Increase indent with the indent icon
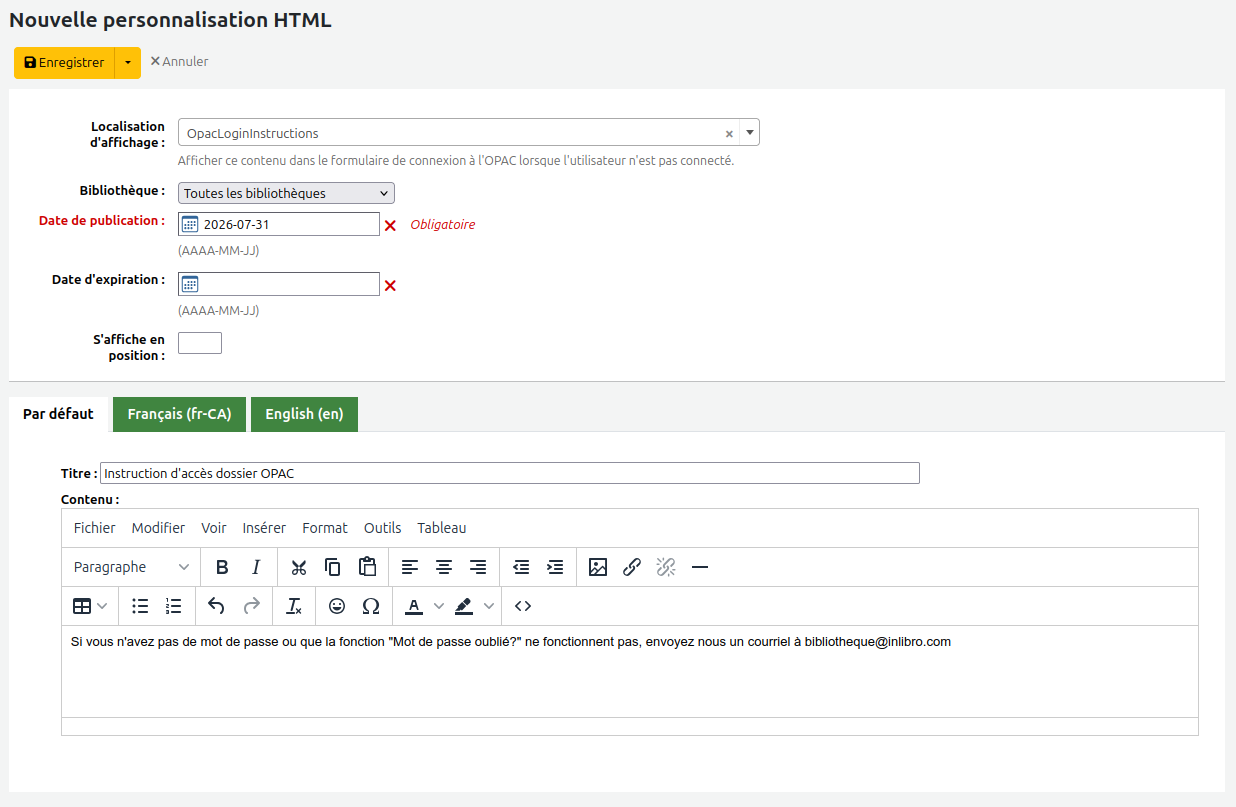The width and height of the screenshot is (1236, 807). coord(555,567)
